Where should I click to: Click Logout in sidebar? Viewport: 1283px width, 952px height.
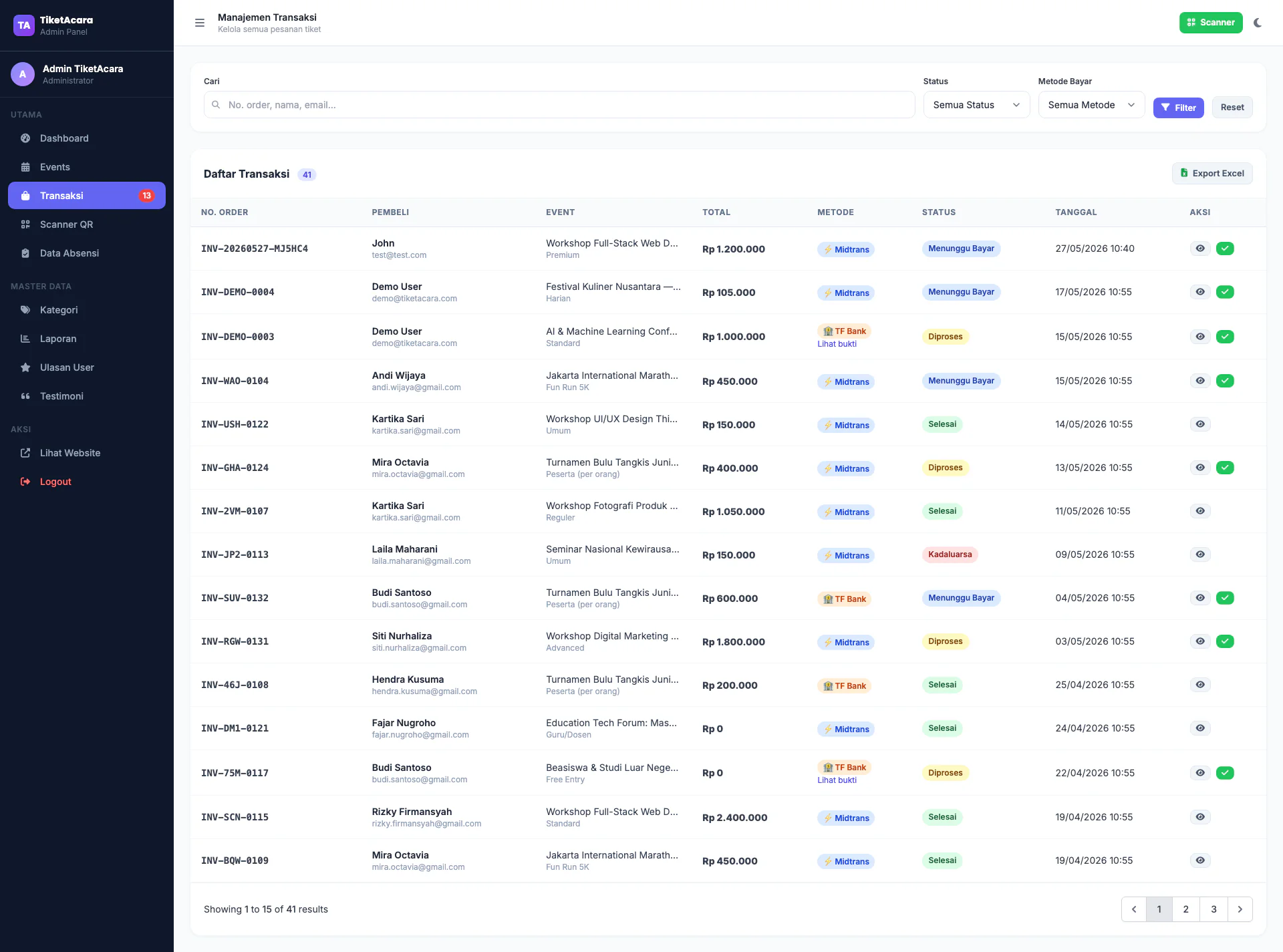point(87,482)
